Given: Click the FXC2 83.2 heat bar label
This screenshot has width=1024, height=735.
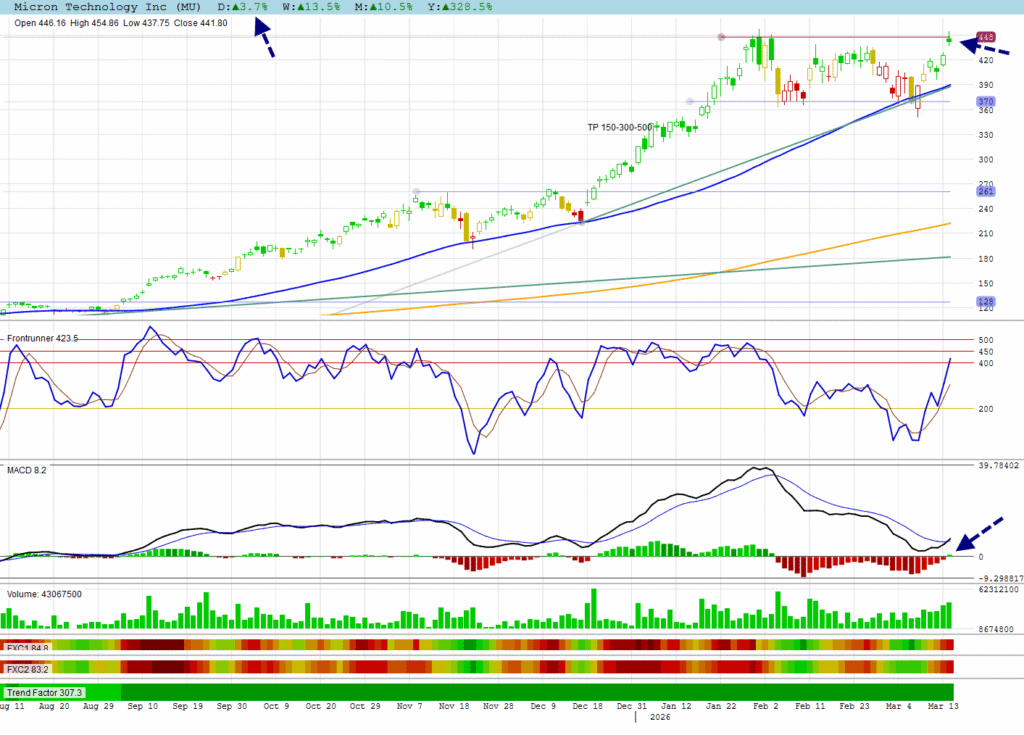Looking at the screenshot, I should [28, 668].
